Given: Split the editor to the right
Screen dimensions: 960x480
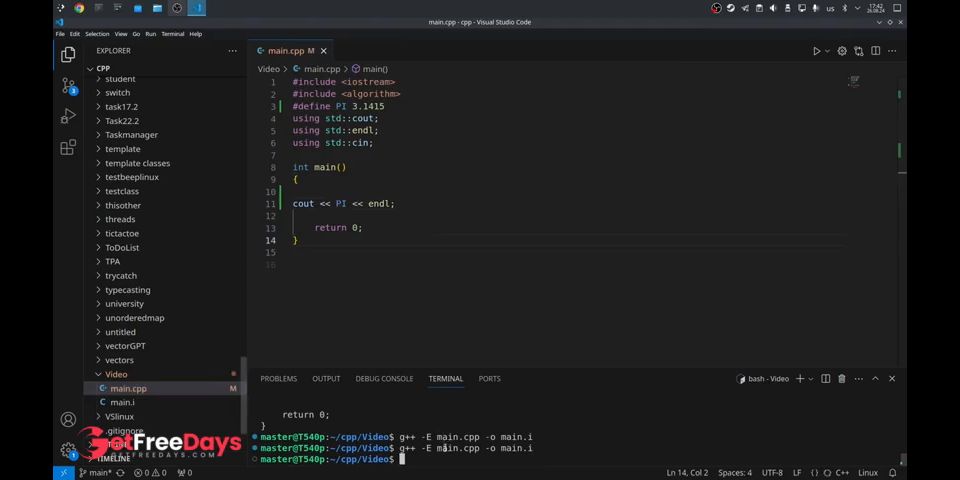Looking at the screenshot, I should coord(876,51).
